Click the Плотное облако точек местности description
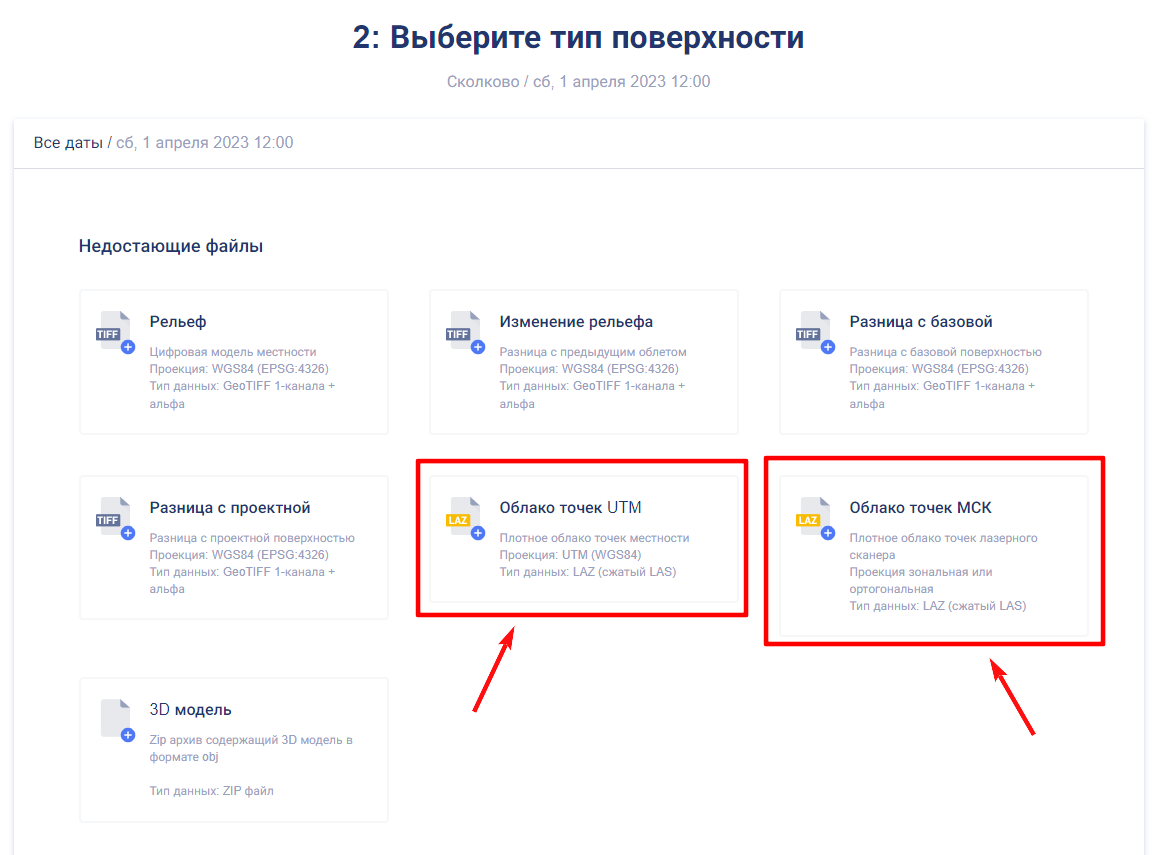The width and height of the screenshot is (1158, 855). (594, 538)
